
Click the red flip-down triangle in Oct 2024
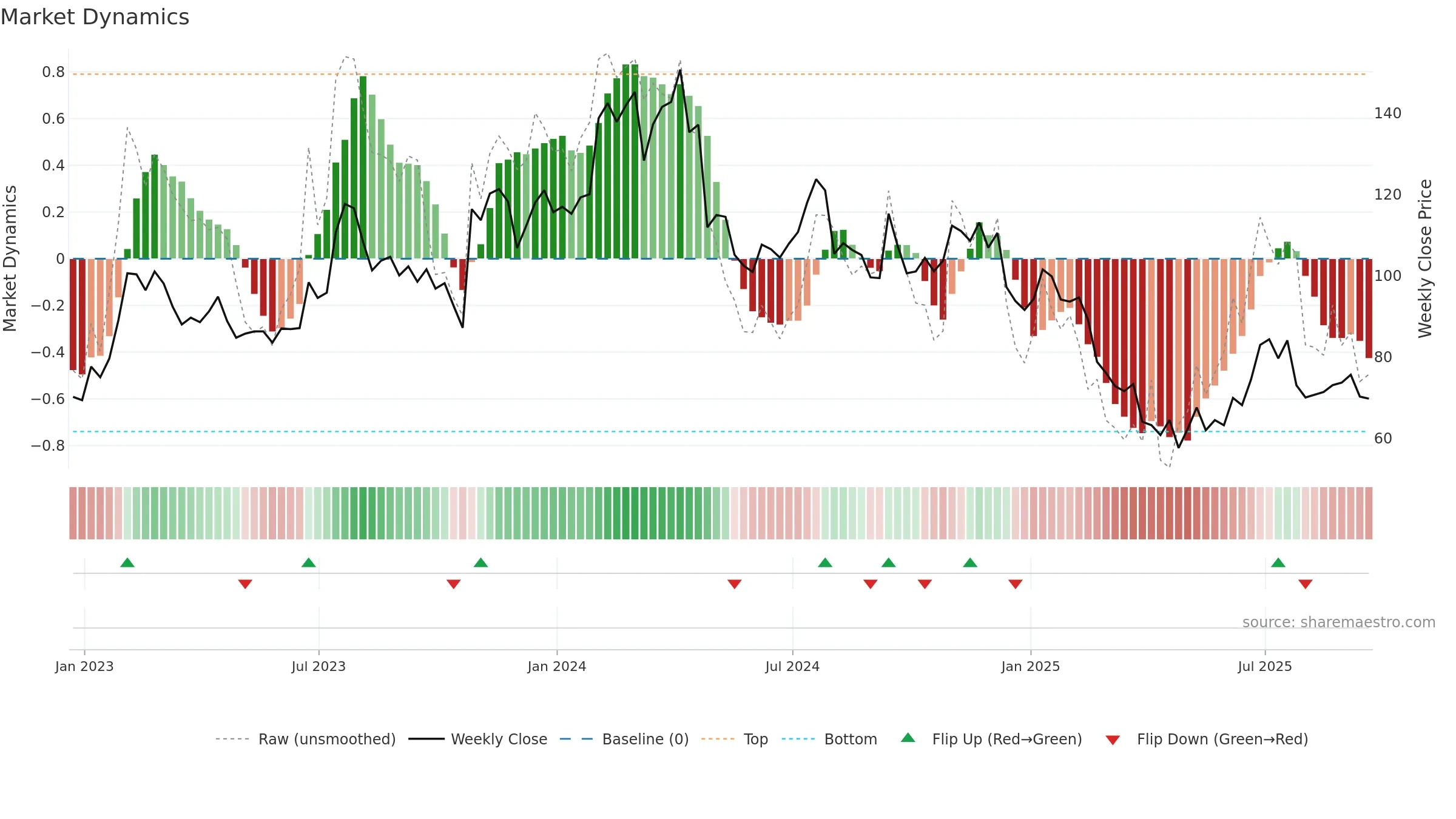pyautogui.click(x=925, y=584)
